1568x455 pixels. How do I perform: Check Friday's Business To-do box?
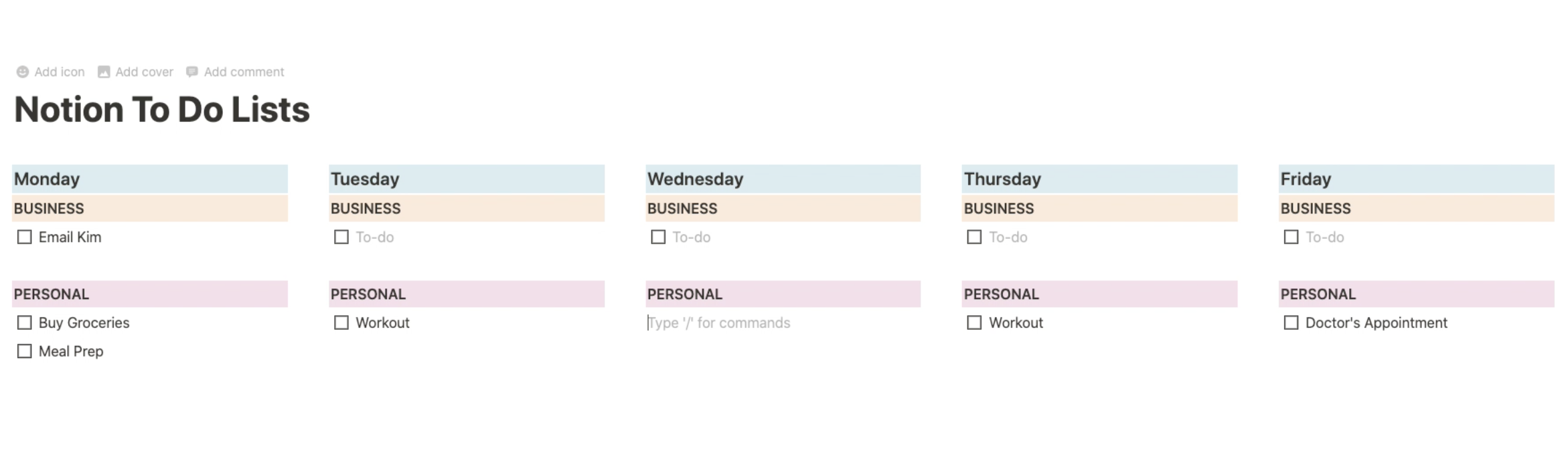[1290, 237]
